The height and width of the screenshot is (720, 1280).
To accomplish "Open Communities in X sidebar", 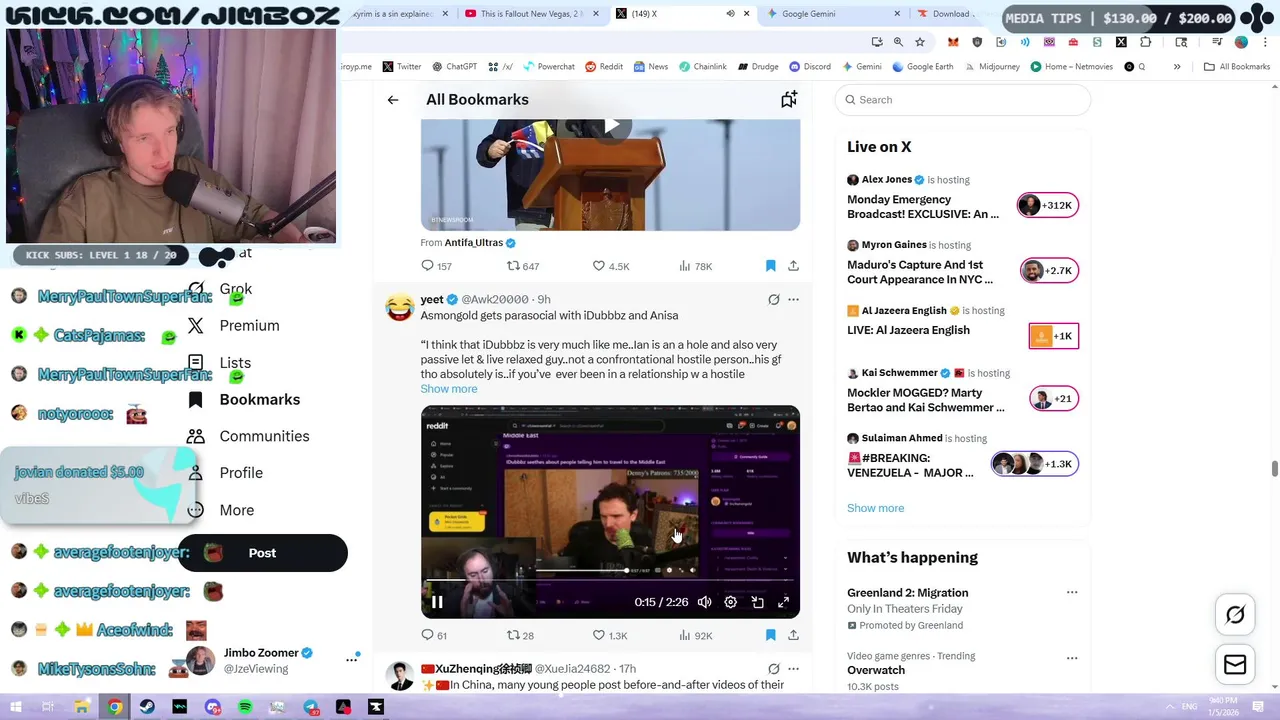I will tap(249, 436).
